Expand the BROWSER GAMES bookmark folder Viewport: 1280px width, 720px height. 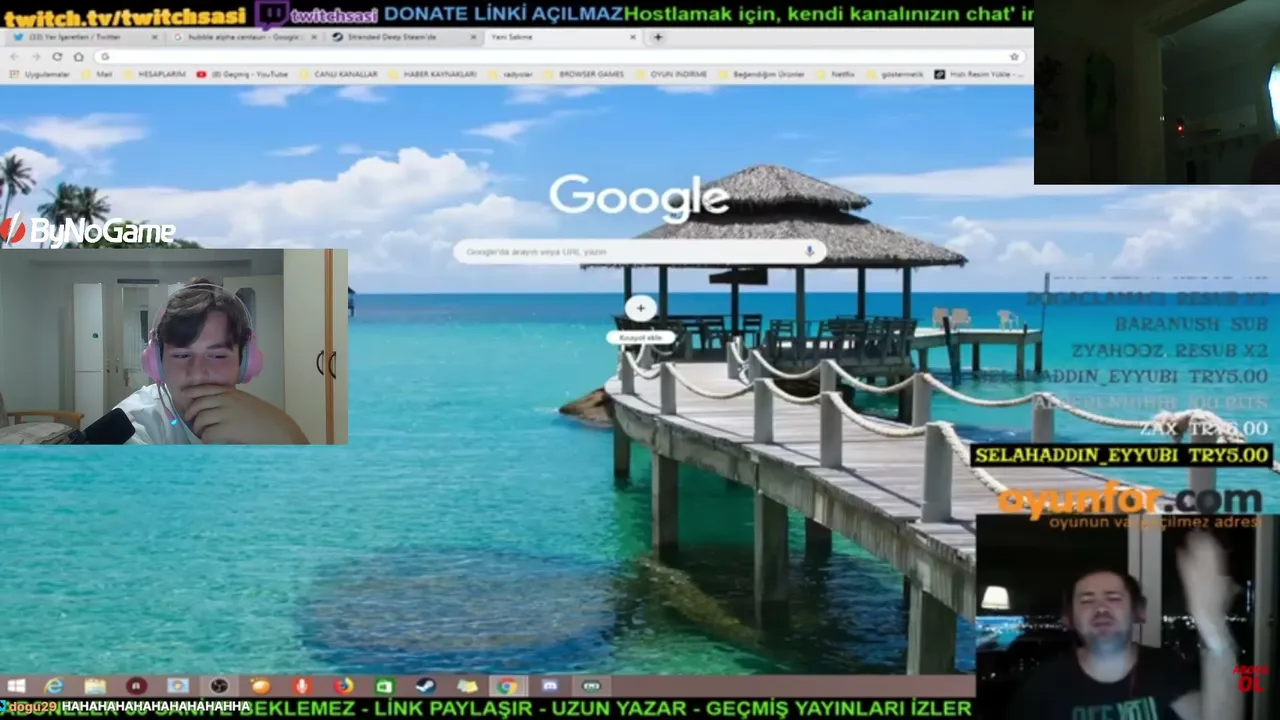584,74
